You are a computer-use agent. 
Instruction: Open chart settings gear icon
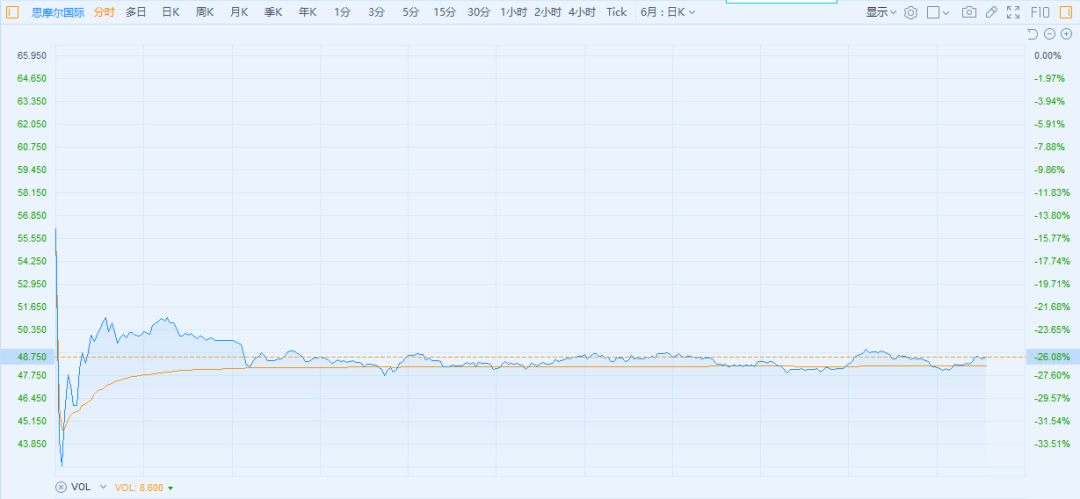tap(911, 12)
